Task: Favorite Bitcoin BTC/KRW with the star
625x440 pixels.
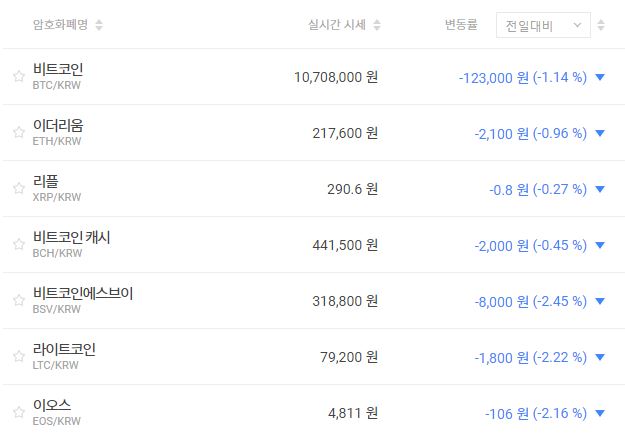Action: pyautogui.click(x=18, y=76)
